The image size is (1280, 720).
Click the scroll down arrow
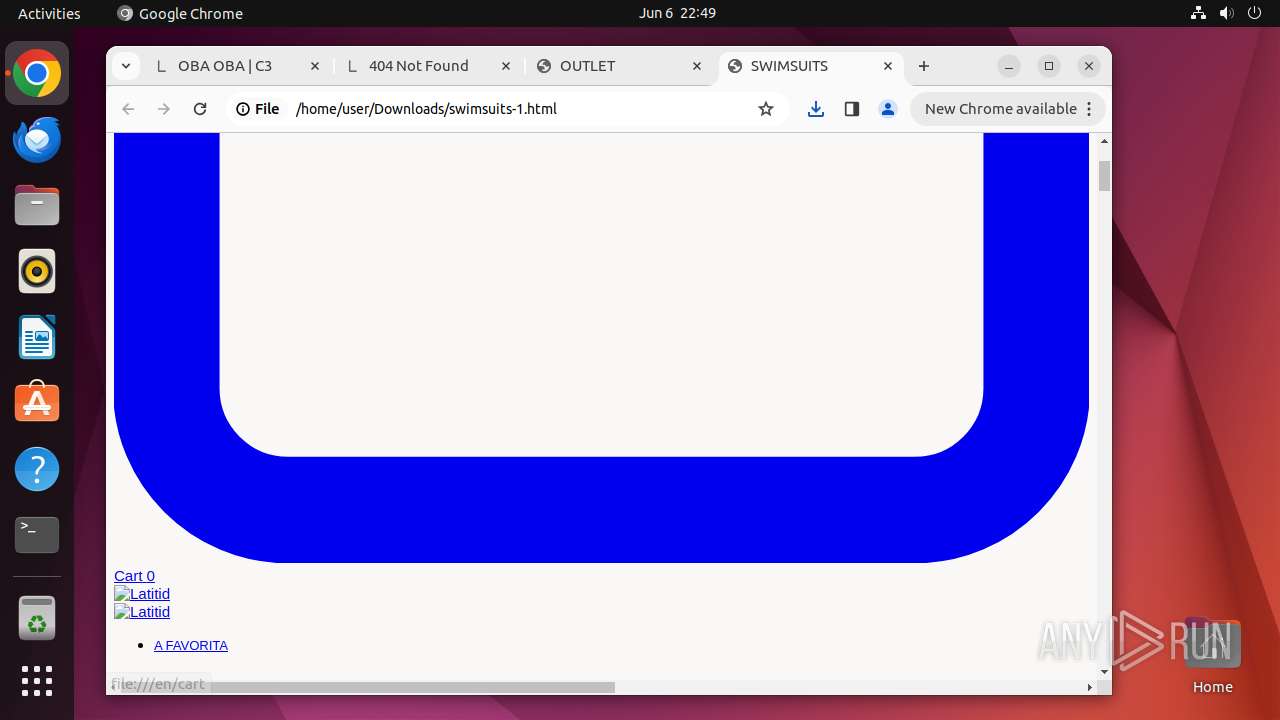point(1104,672)
